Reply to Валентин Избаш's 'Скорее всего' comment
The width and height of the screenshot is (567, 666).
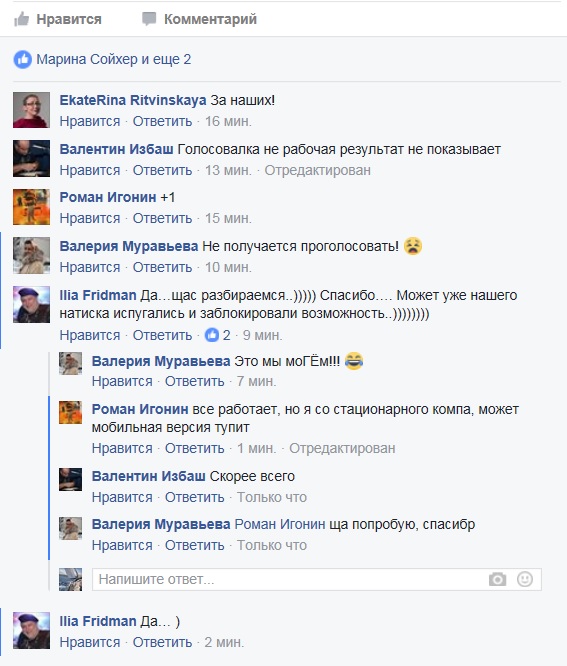[195, 497]
